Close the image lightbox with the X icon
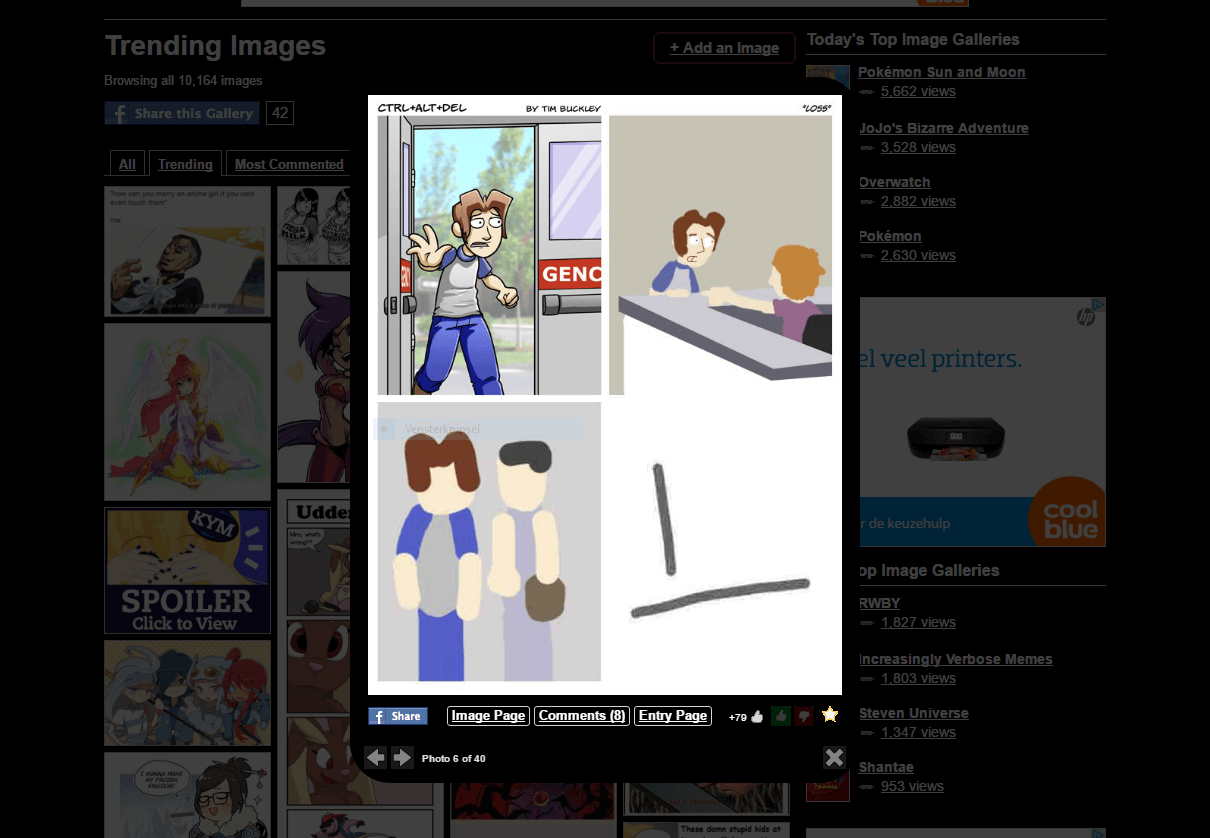 pos(834,757)
